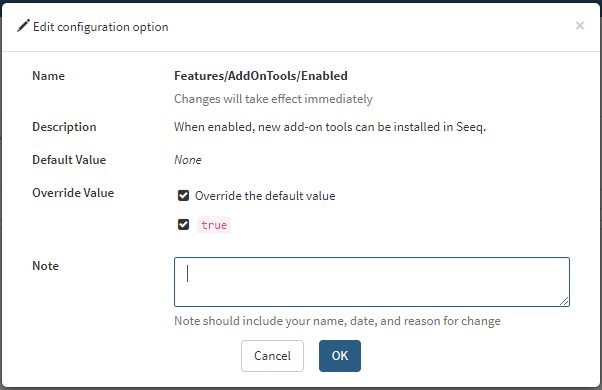This screenshot has height=390, width=602.
Task: Click the Note field resize handle
Action: (564, 302)
